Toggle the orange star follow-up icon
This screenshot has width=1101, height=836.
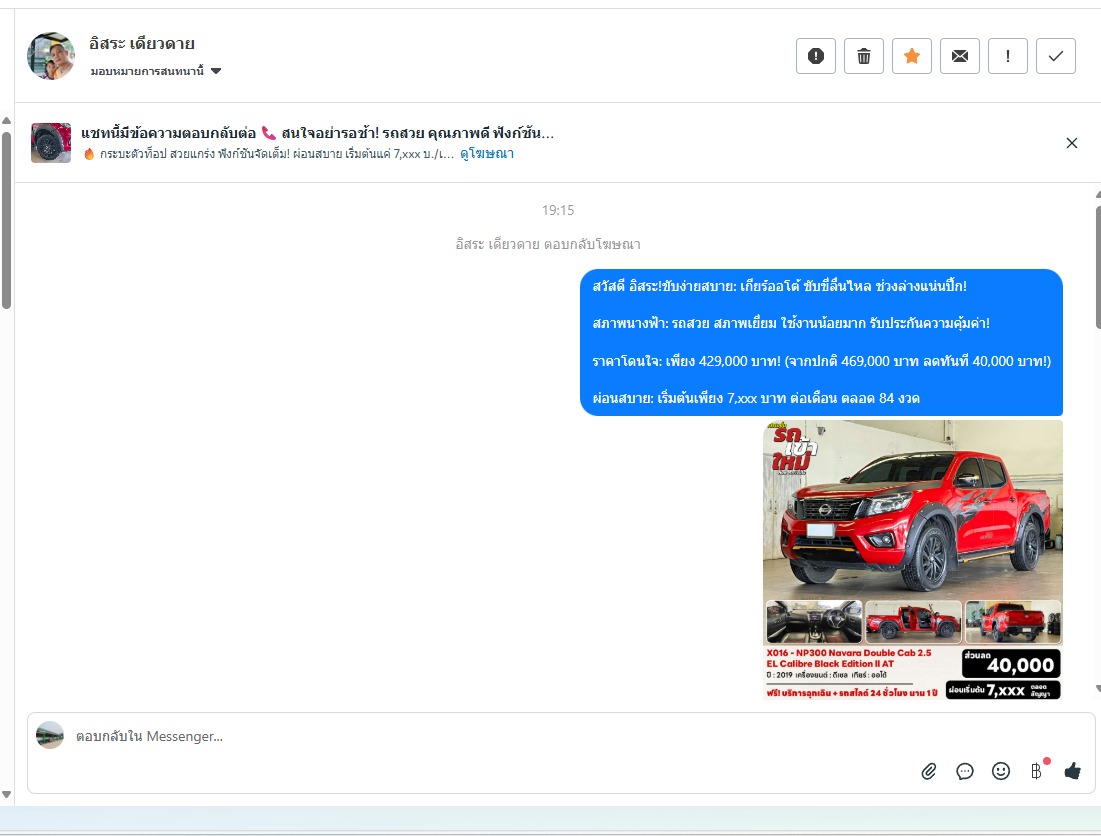[x=912, y=56]
